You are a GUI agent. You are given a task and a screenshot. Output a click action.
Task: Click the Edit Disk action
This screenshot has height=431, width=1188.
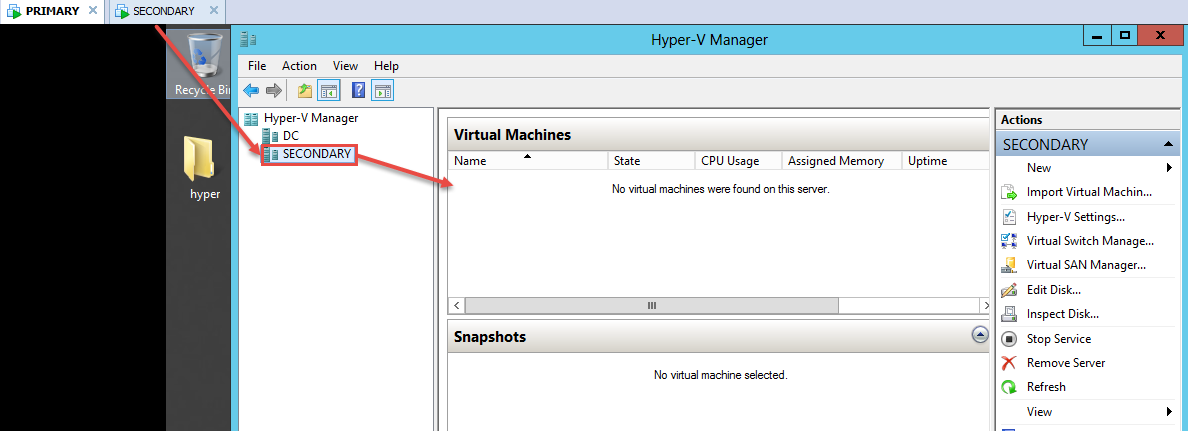(x=1053, y=289)
